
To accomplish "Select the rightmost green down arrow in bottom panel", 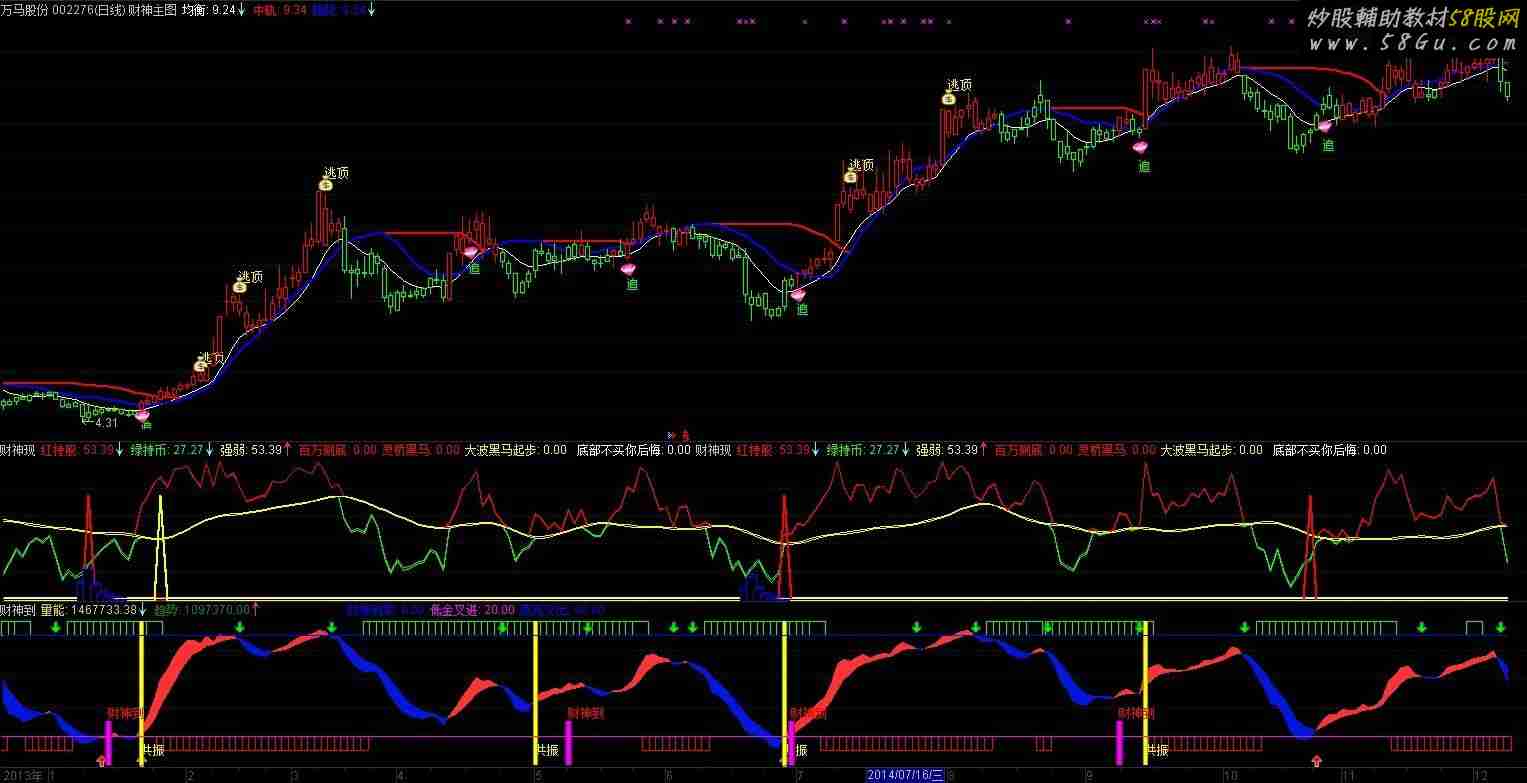I will [1500, 627].
